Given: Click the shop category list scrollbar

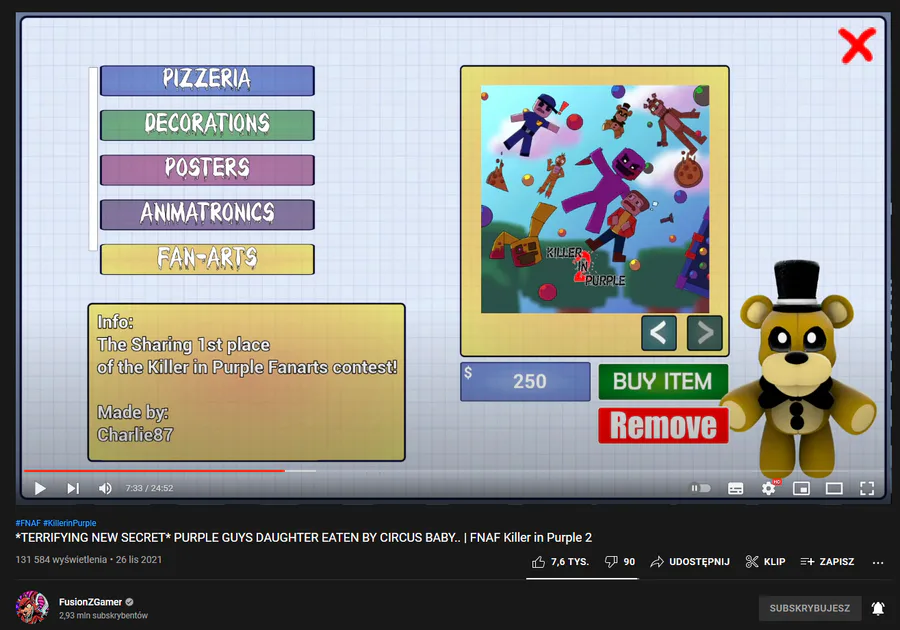Looking at the screenshot, I should 93,159.
